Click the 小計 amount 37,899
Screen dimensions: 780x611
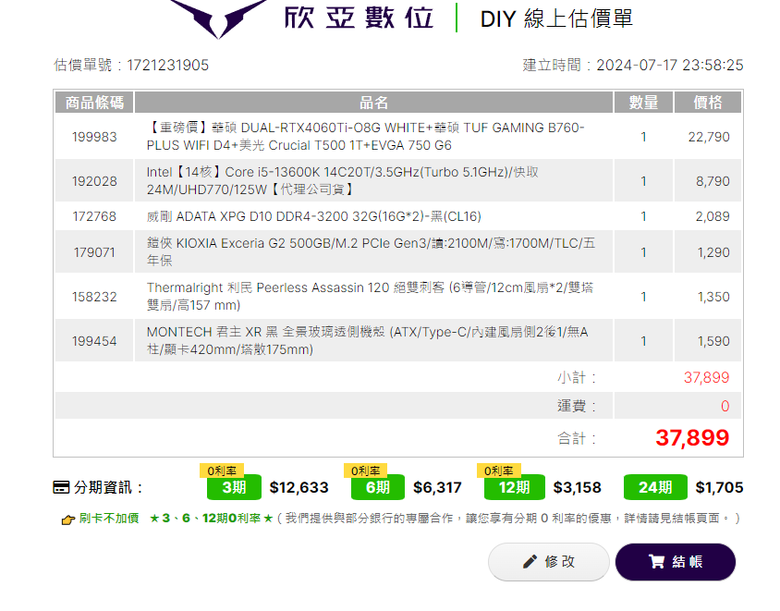coord(706,378)
